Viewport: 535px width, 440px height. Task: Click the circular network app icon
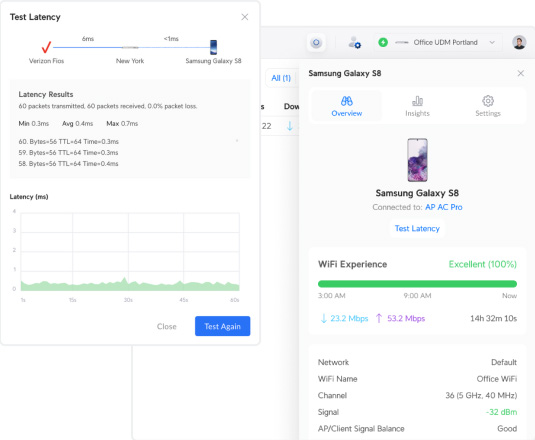[316, 43]
